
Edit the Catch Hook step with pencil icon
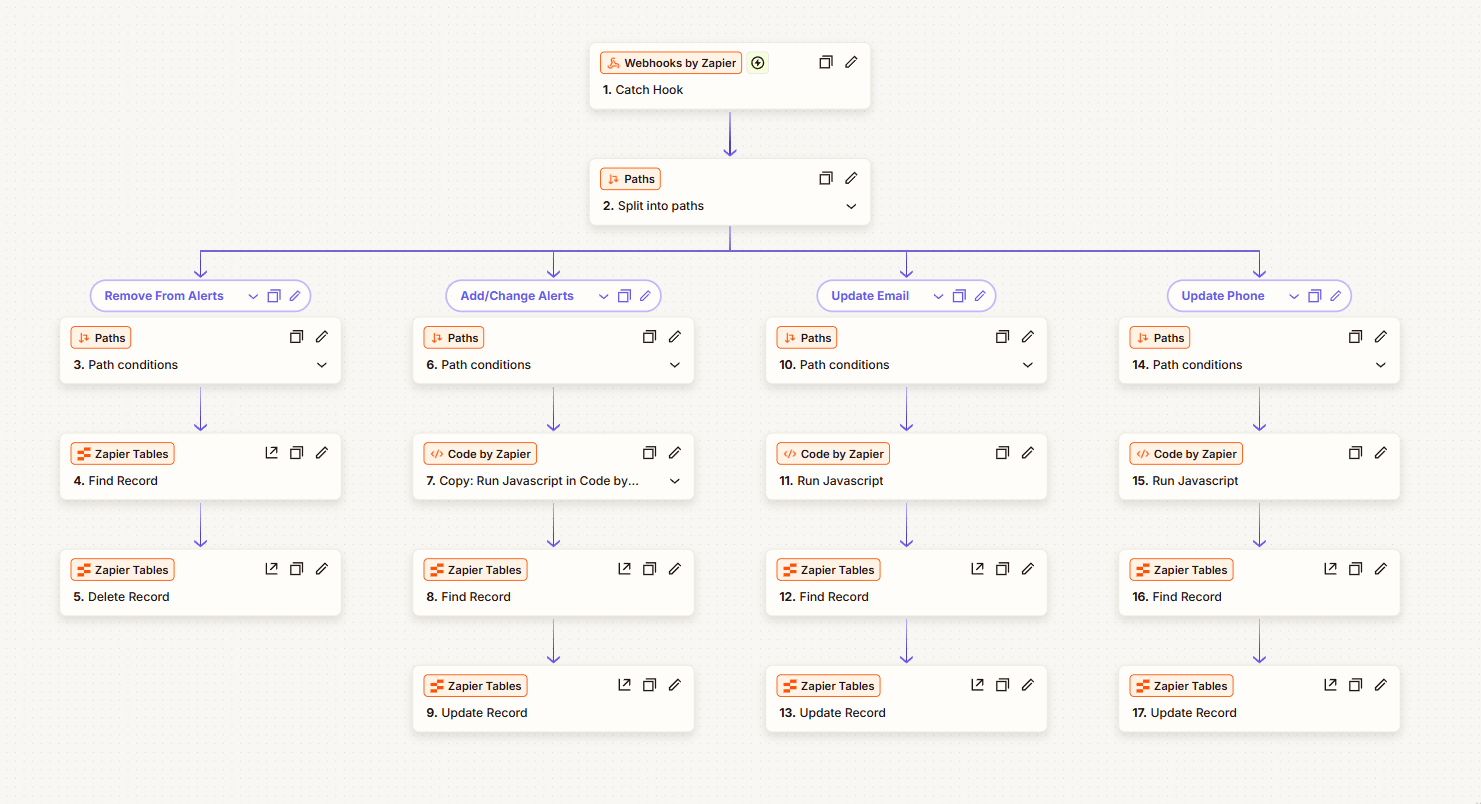pyautogui.click(x=851, y=62)
